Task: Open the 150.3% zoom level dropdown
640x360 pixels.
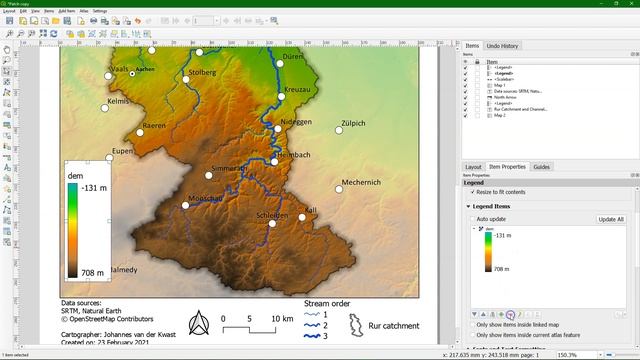Action: pyautogui.click(x=600, y=355)
